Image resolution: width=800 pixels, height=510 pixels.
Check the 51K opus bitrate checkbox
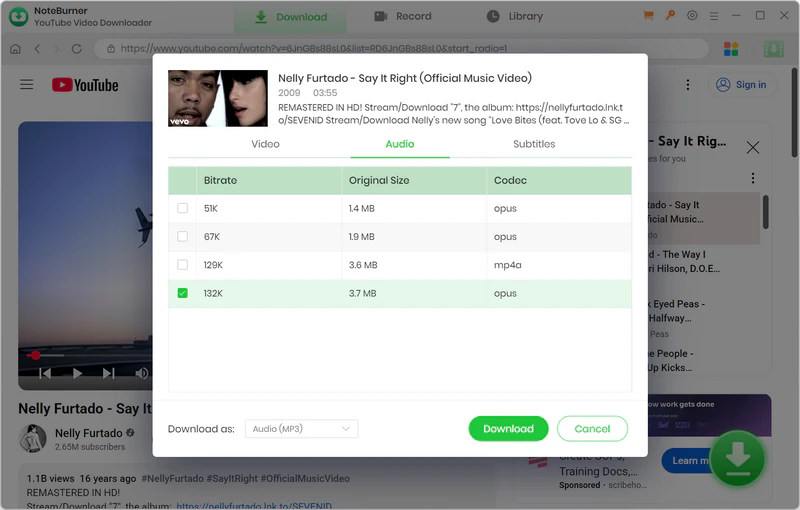tap(182, 208)
